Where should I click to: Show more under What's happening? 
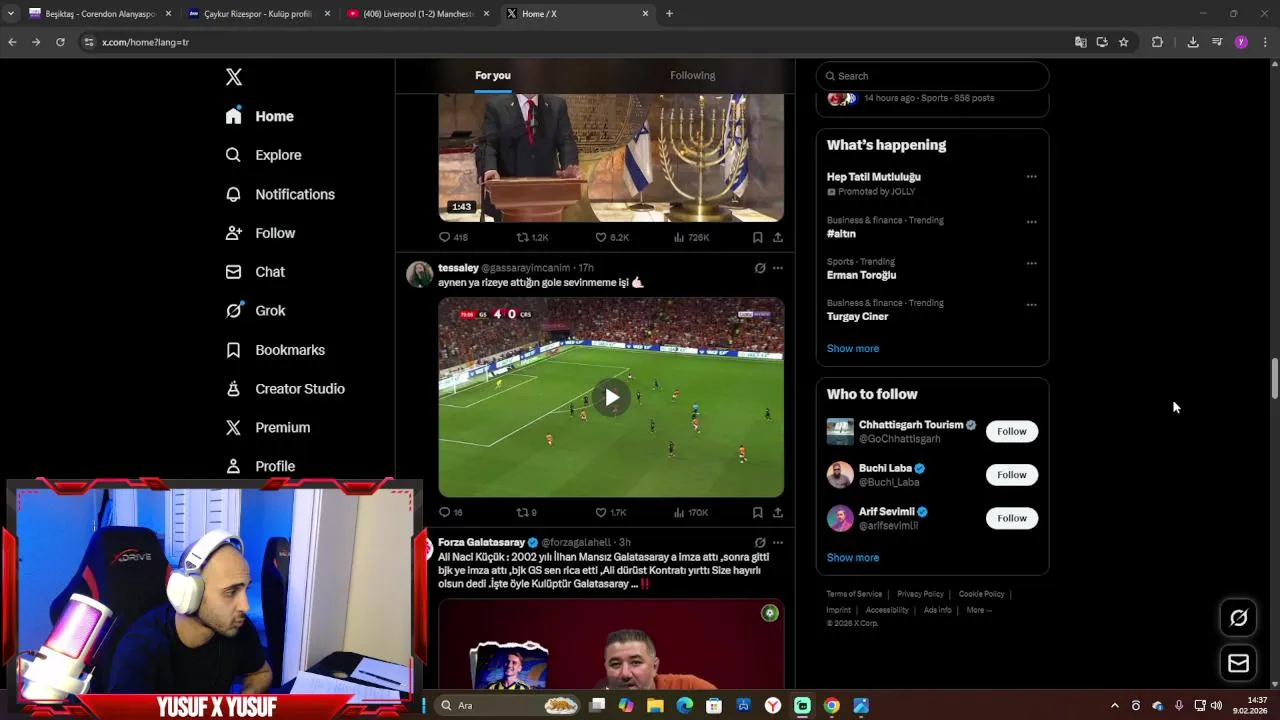(x=853, y=348)
